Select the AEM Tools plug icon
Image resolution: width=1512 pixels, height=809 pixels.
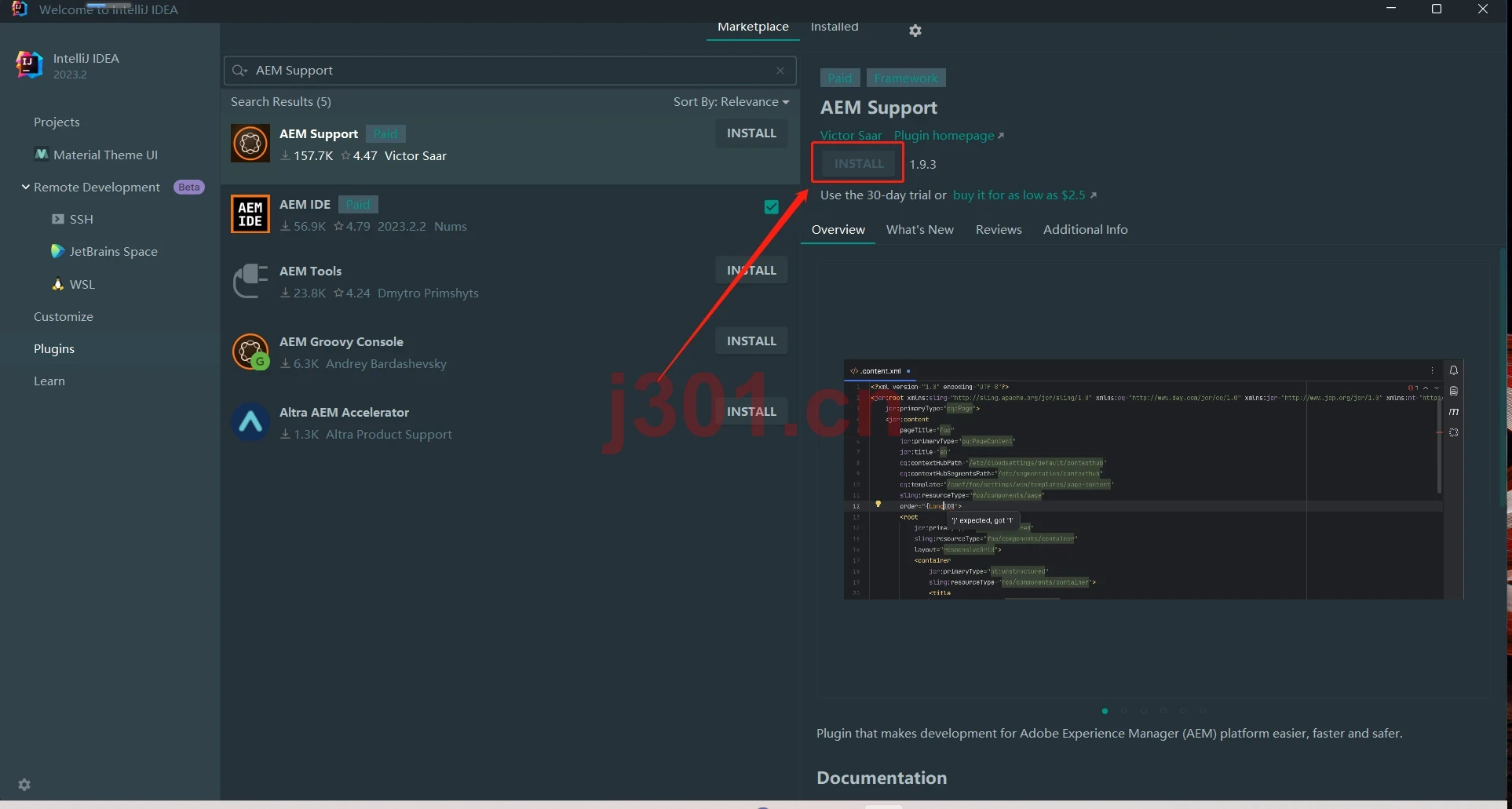coord(250,281)
